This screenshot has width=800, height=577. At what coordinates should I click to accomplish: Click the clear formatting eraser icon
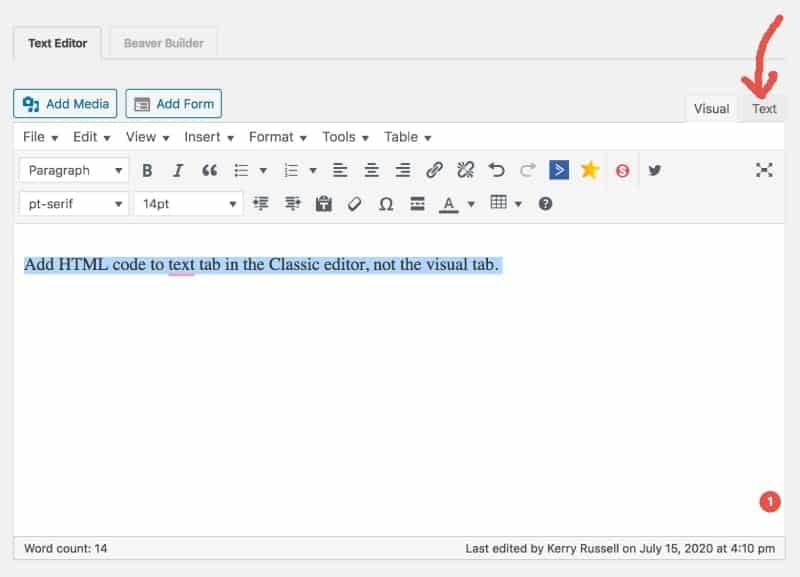(354, 204)
